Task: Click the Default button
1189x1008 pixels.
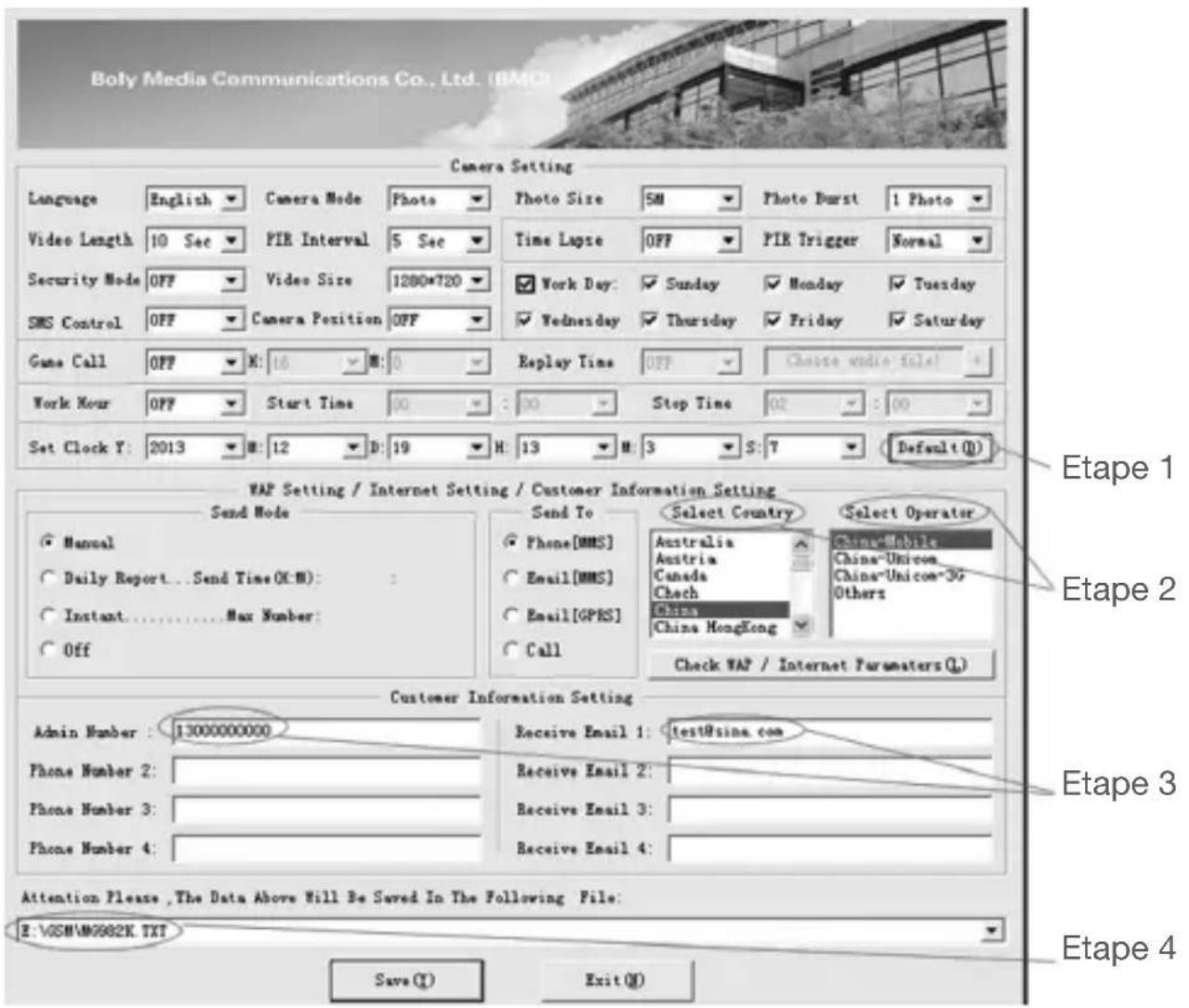Action: [x=938, y=448]
